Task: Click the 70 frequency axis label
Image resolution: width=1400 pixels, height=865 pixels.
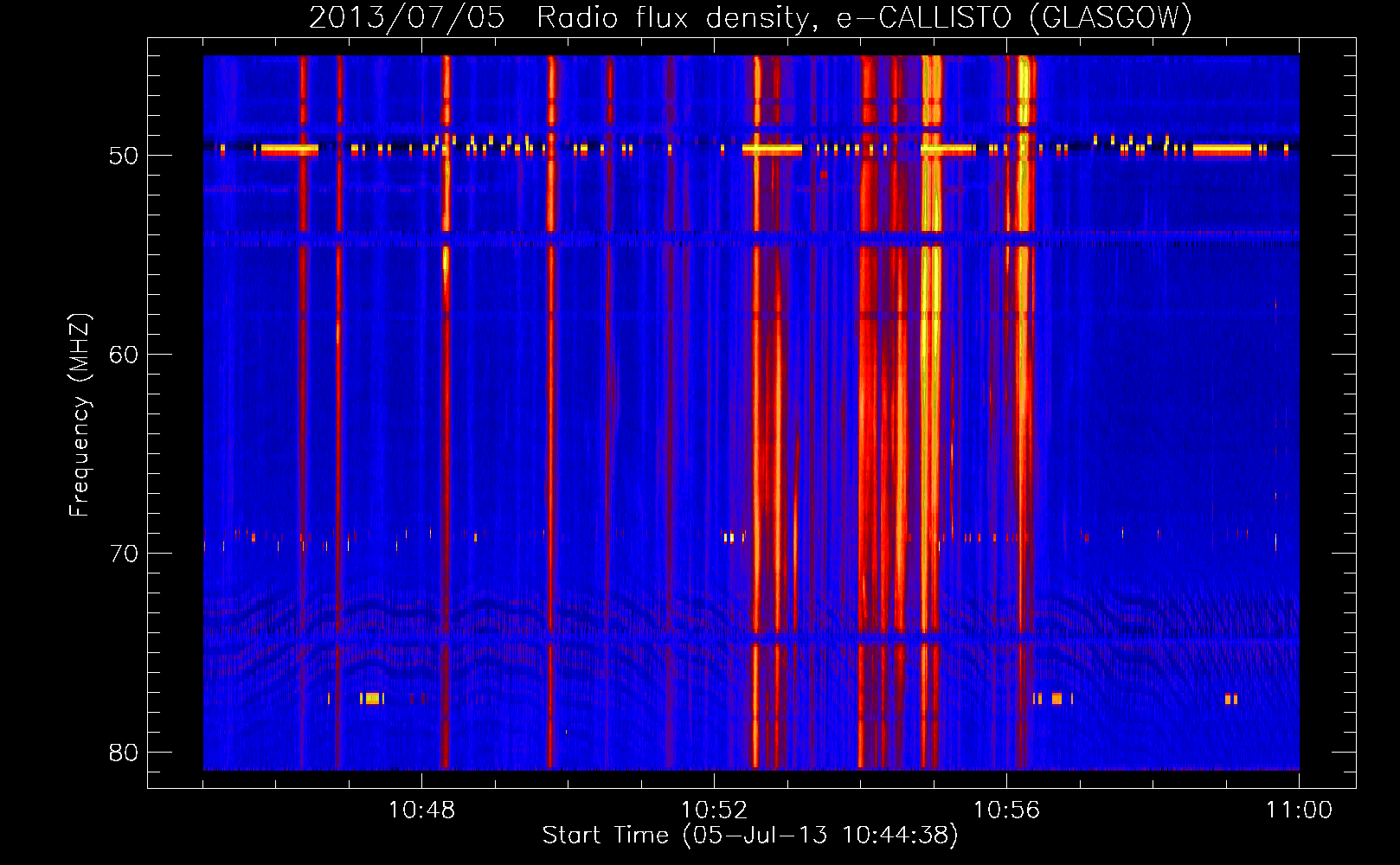Action: pyautogui.click(x=124, y=554)
